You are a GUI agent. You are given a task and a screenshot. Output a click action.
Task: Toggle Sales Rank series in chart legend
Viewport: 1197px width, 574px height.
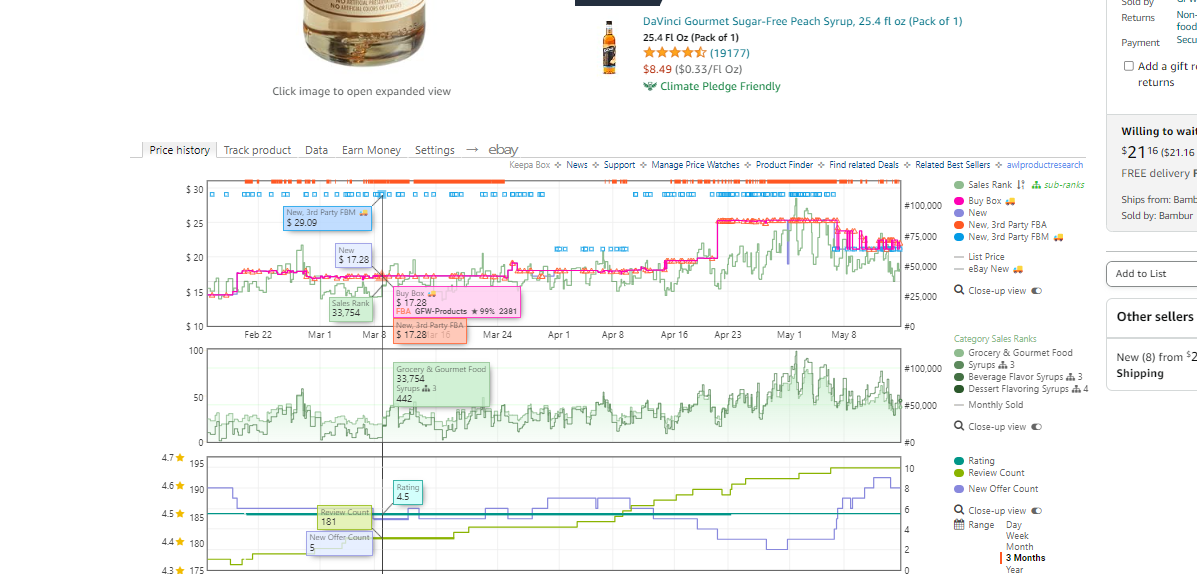click(x=982, y=185)
